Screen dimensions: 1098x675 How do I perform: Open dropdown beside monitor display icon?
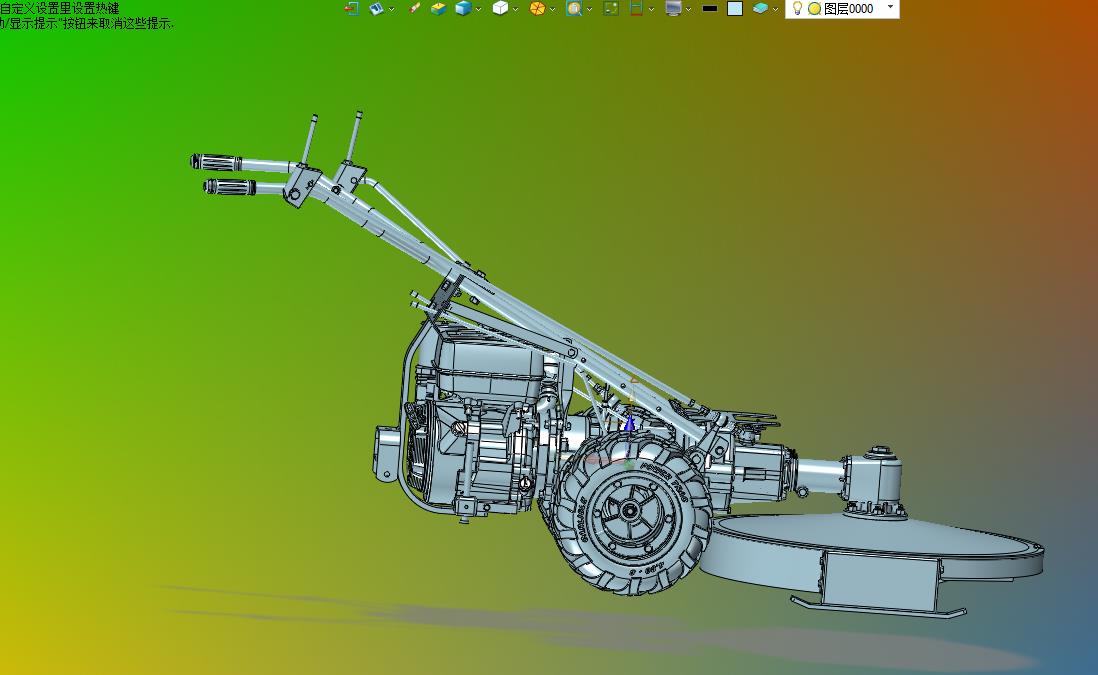[688, 9]
